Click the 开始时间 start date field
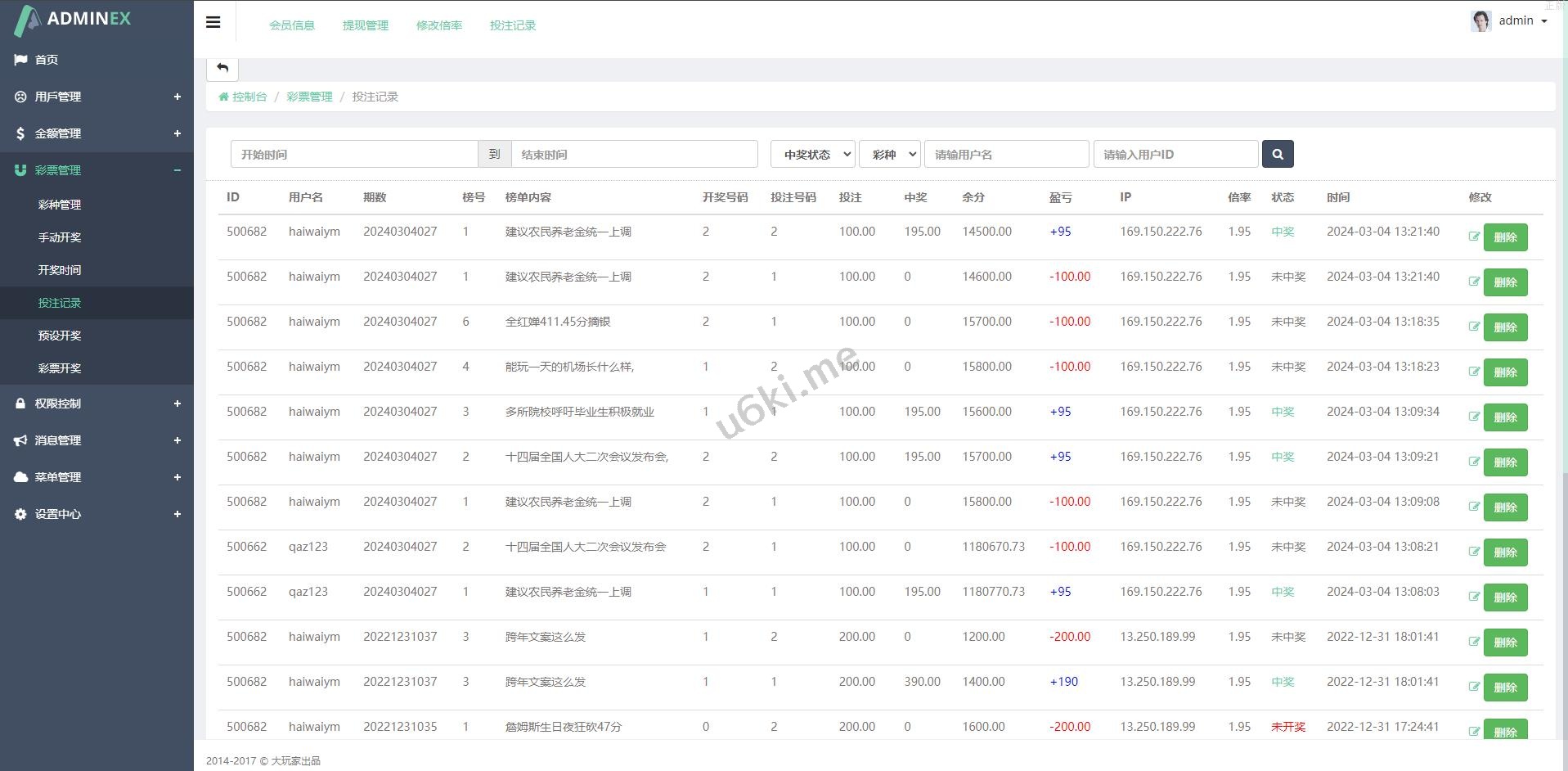This screenshot has width=1568, height=771. click(x=353, y=154)
